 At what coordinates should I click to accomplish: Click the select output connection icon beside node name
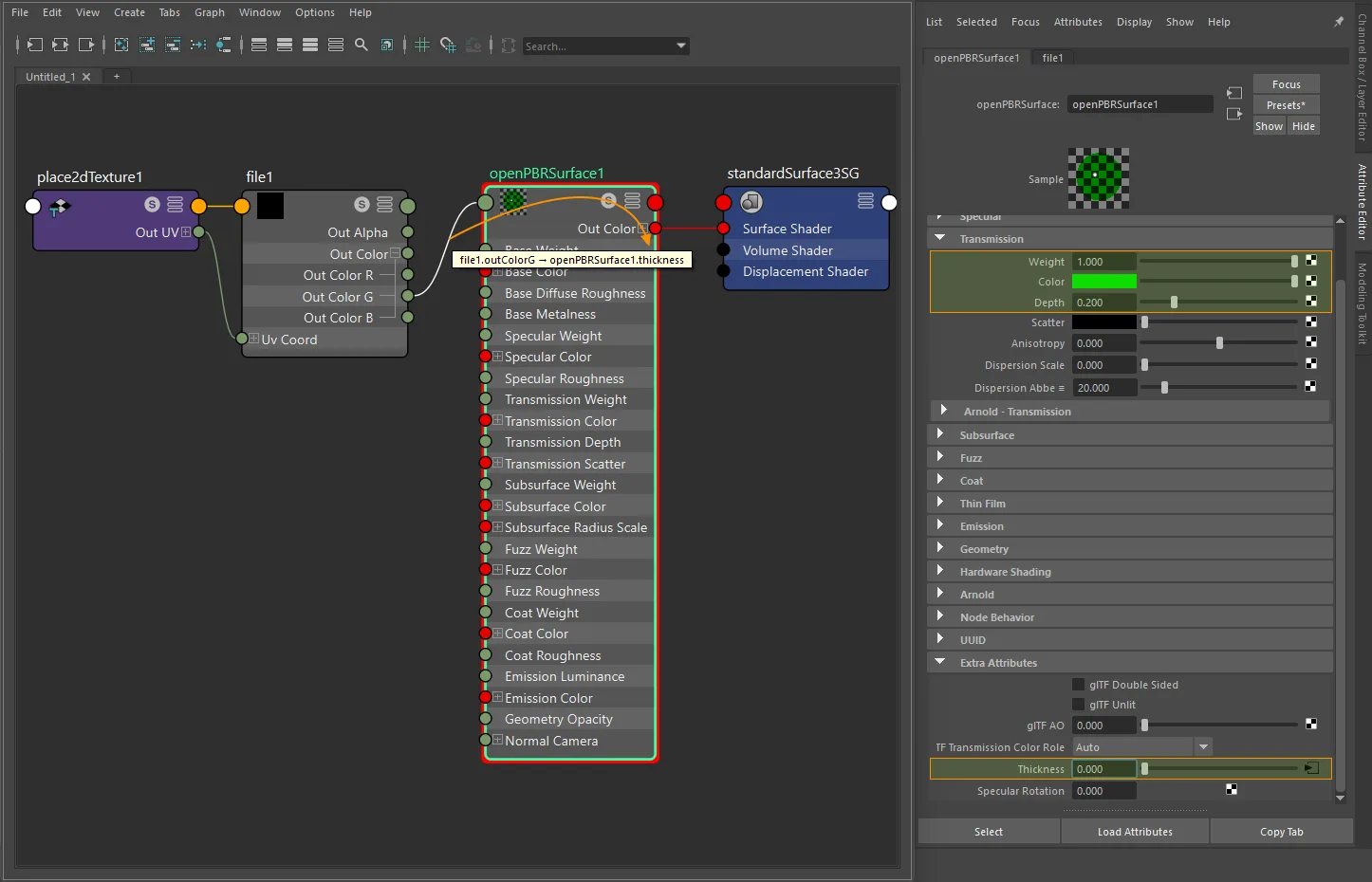(x=1234, y=114)
